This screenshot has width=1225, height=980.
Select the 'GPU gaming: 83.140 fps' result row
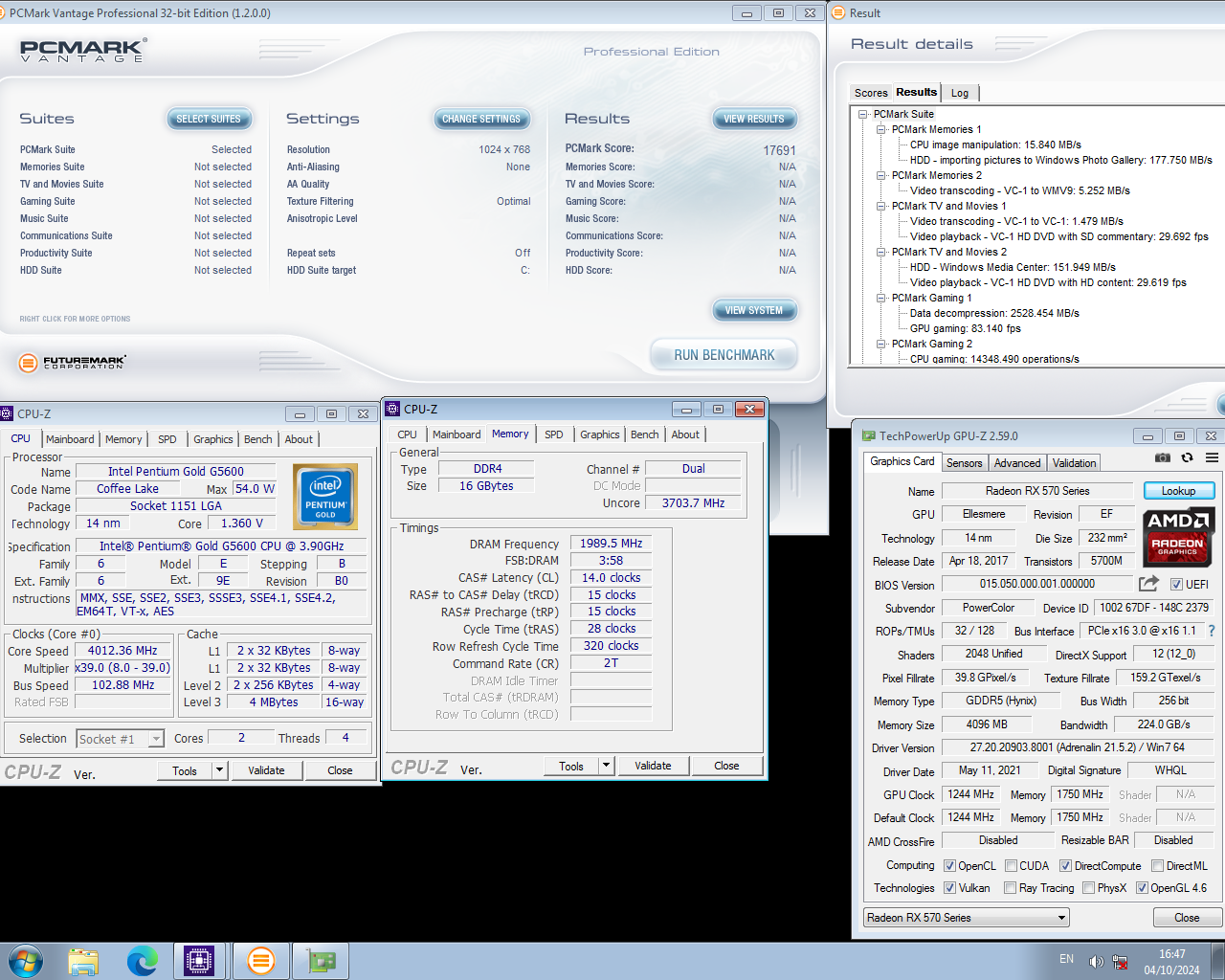[966, 328]
